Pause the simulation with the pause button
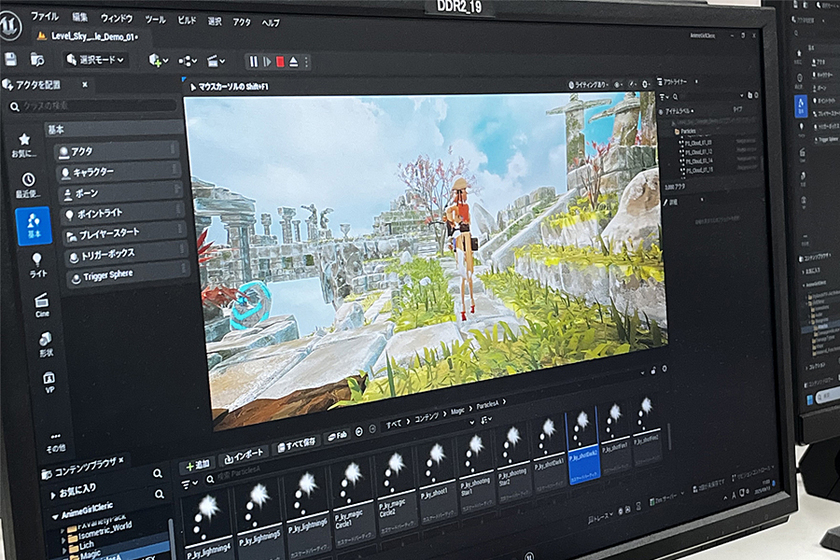Image resolution: width=840 pixels, height=560 pixels. [x=254, y=61]
